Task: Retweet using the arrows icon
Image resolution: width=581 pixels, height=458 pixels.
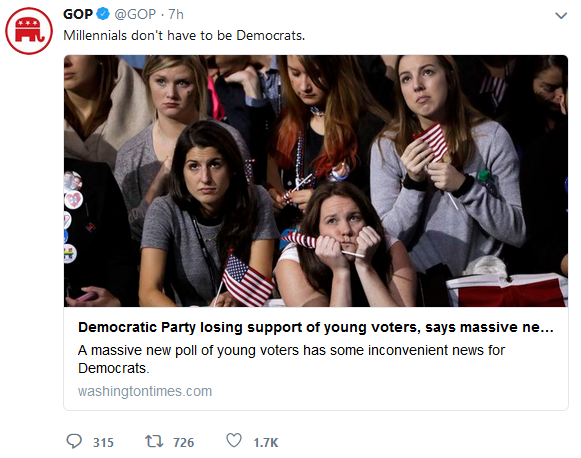Action: (154, 441)
